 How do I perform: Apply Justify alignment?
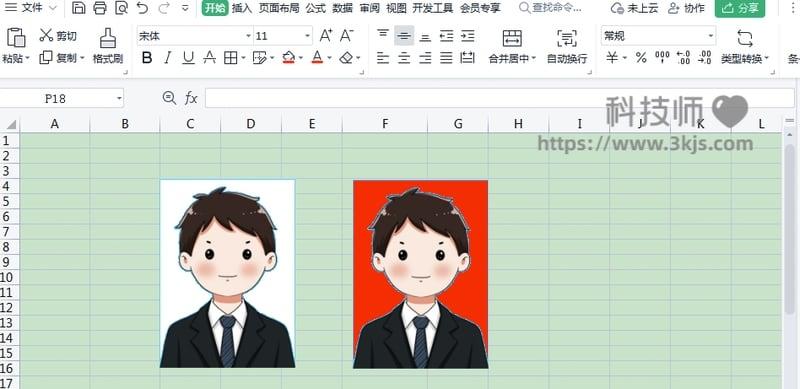[446, 58]
